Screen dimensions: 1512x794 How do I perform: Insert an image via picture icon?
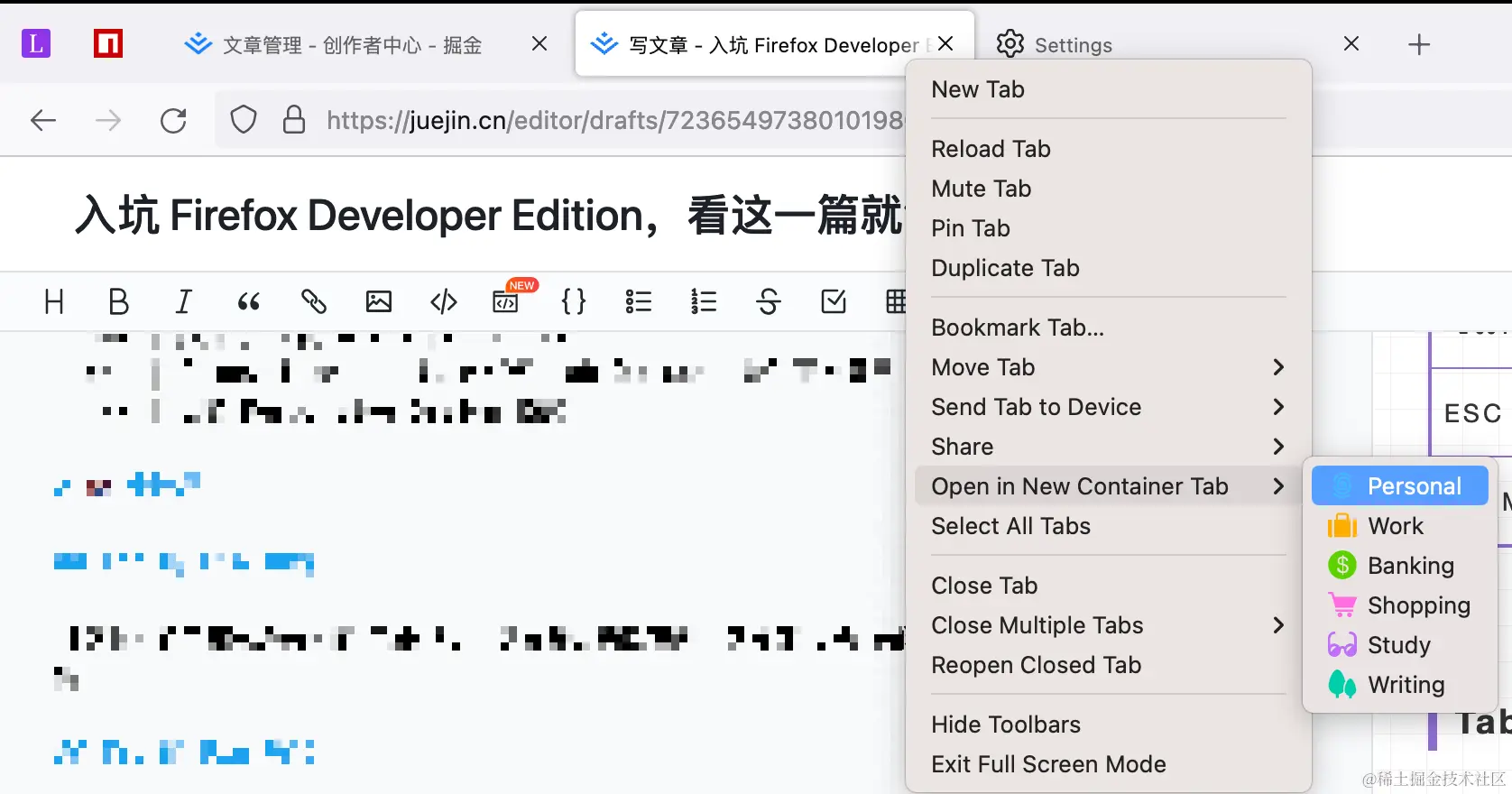pos(379,301)
